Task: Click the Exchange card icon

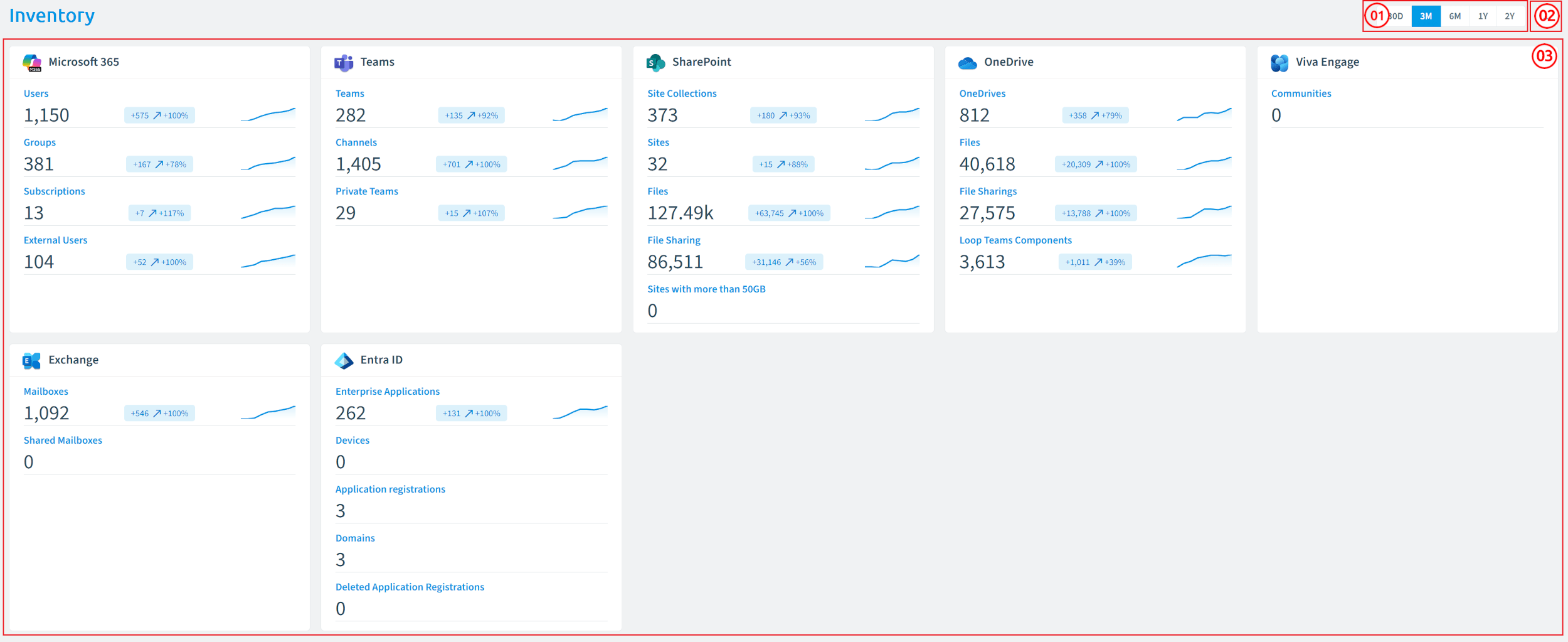Action: point(31,361)
